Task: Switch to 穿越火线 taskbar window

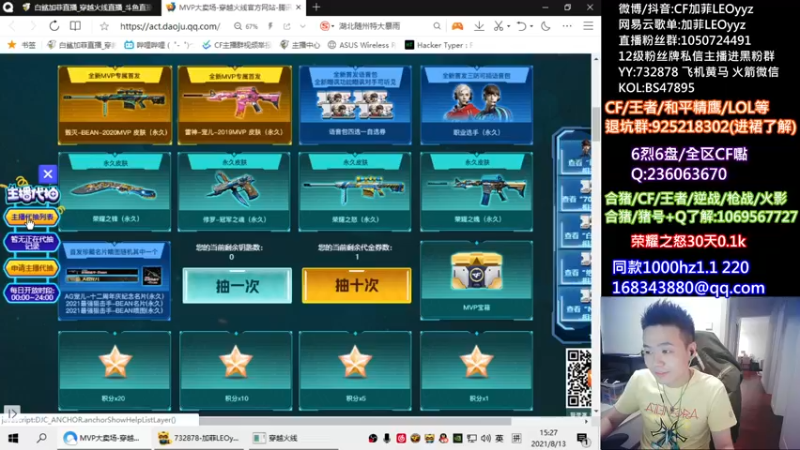Action: [276, 438]
